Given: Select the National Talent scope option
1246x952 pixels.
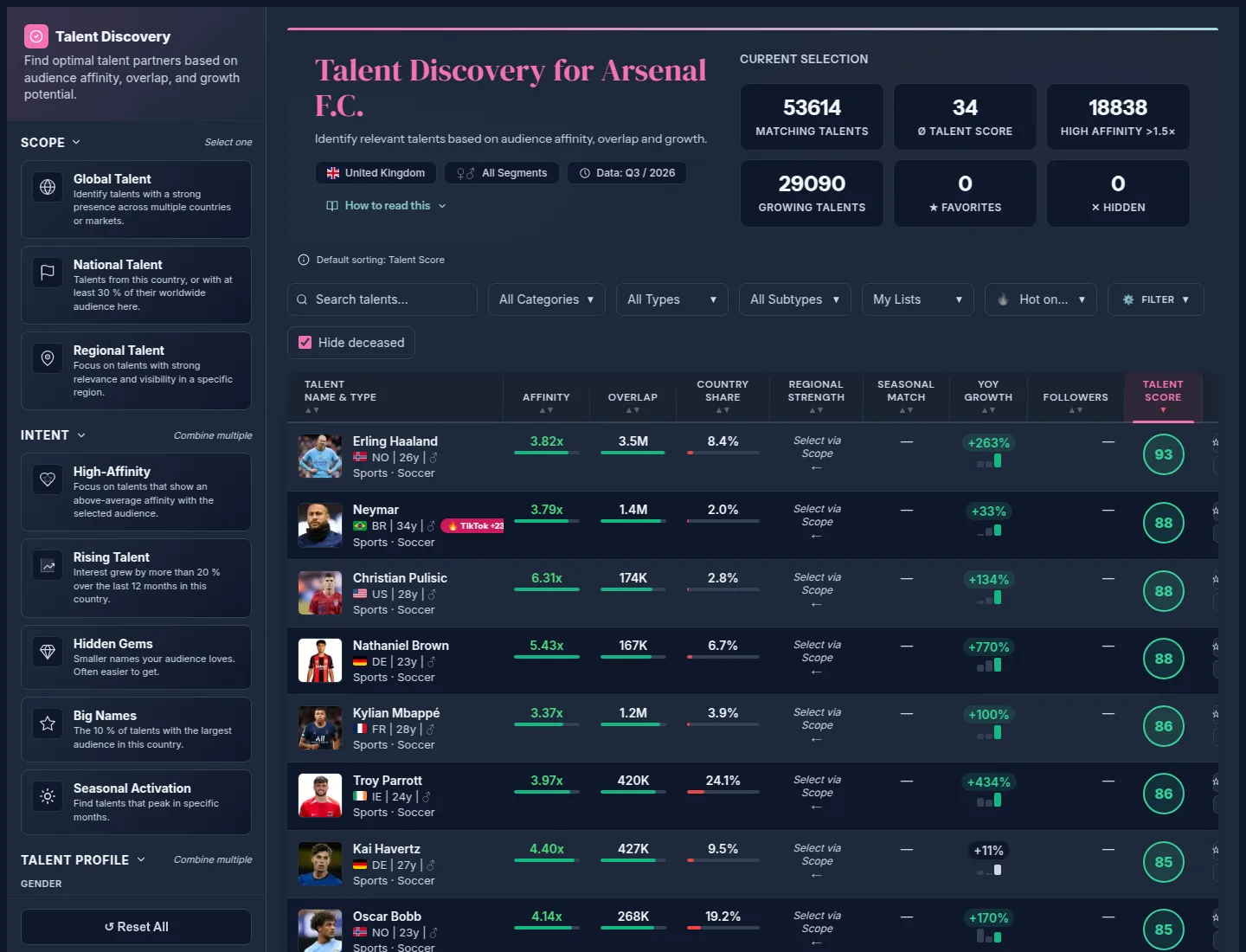Looking at the screenshot, I should (136, 285).
